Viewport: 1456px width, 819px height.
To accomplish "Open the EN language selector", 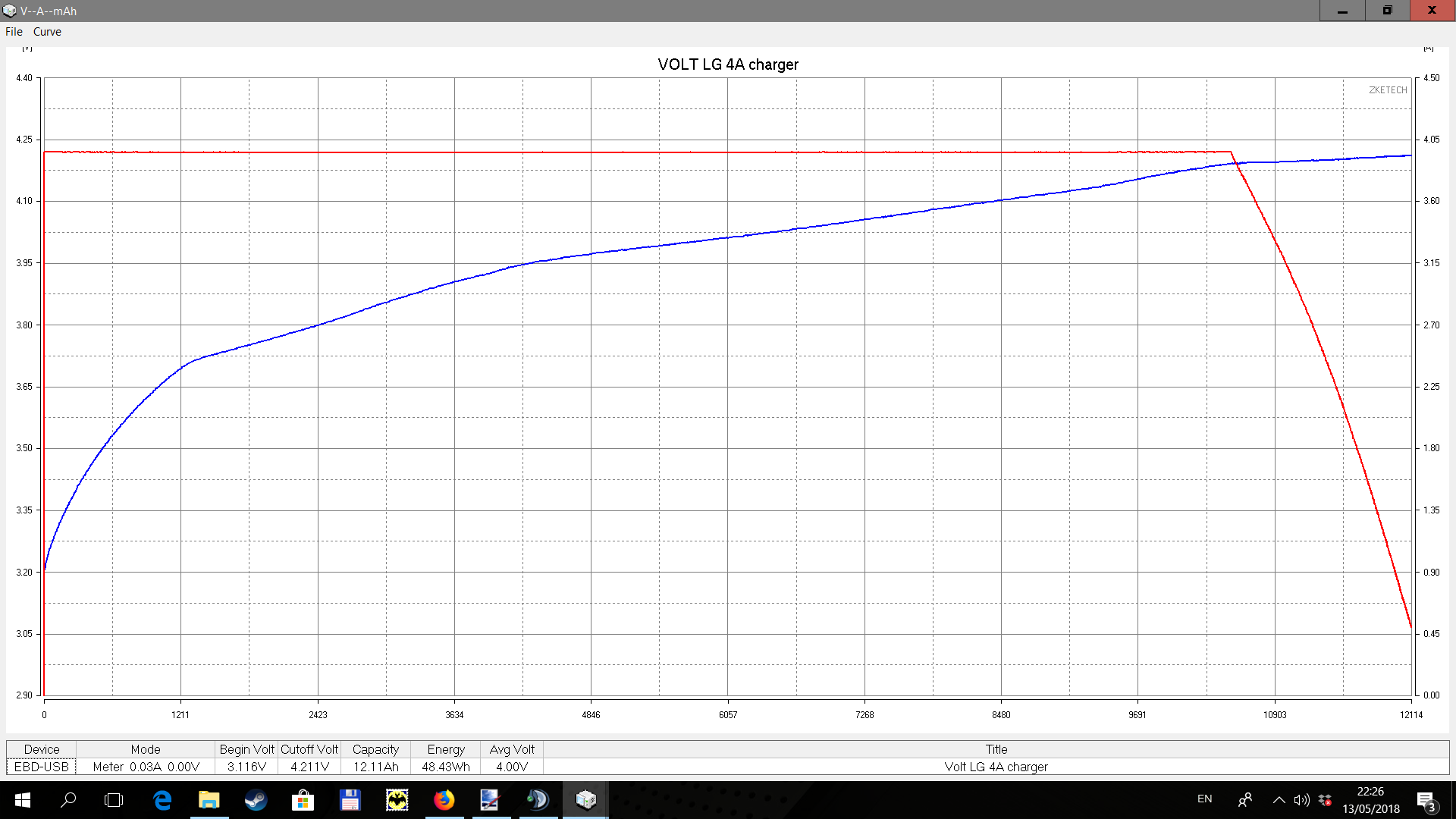I will click(x=1204, y=799).
